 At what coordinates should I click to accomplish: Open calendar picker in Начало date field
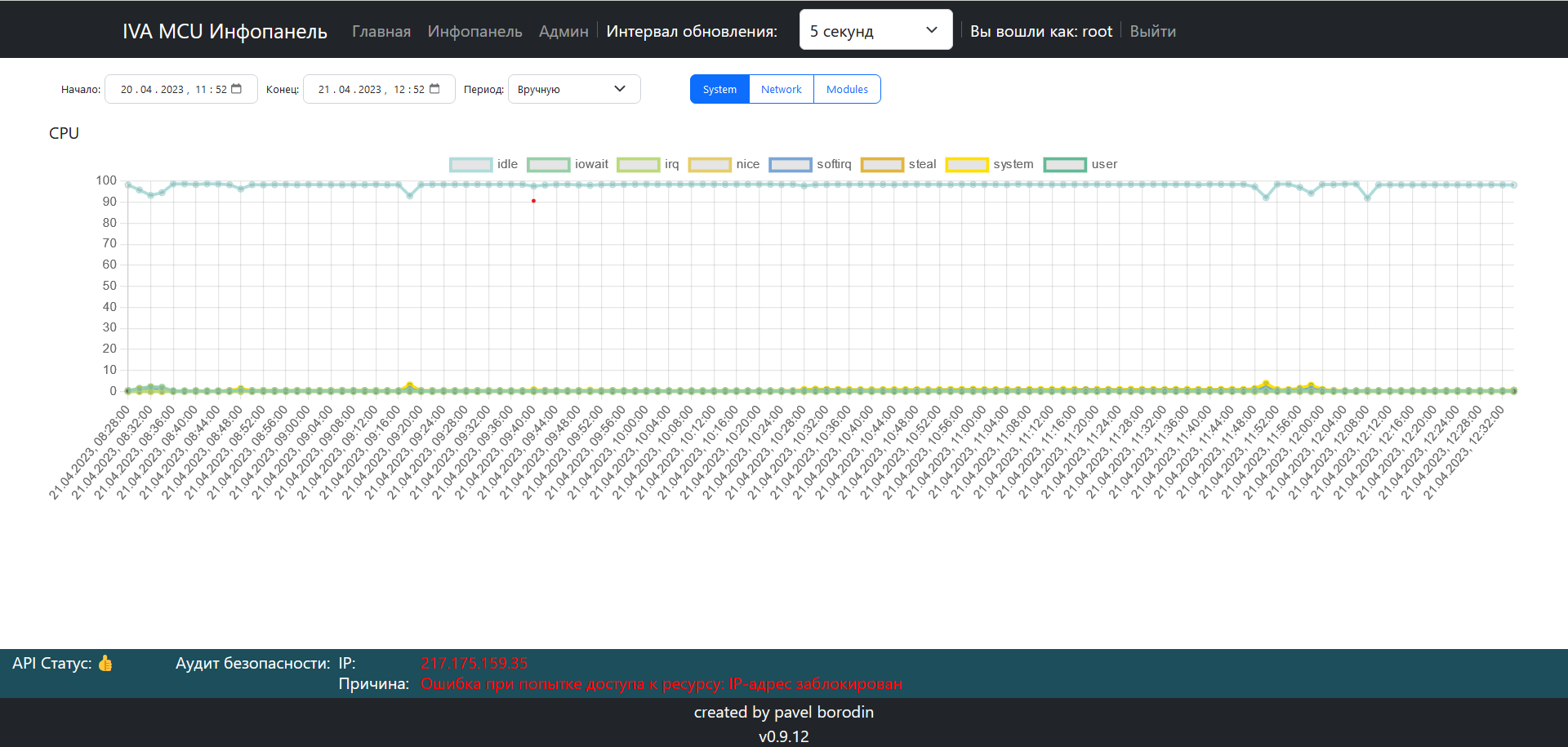[237, 89]
